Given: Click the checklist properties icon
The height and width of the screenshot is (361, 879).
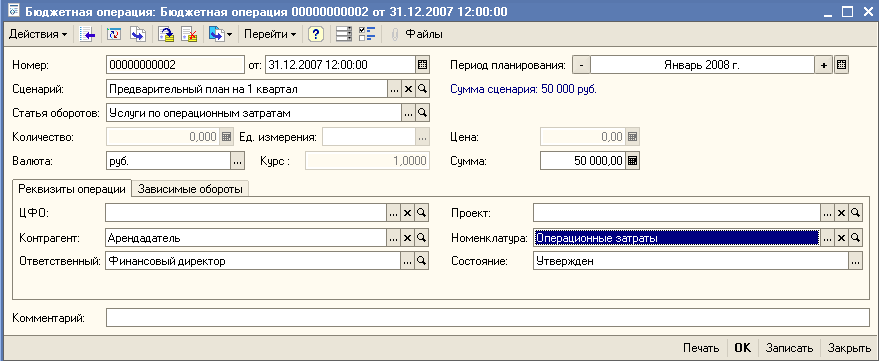Looking at the screenshot, I should pos(367,34).
